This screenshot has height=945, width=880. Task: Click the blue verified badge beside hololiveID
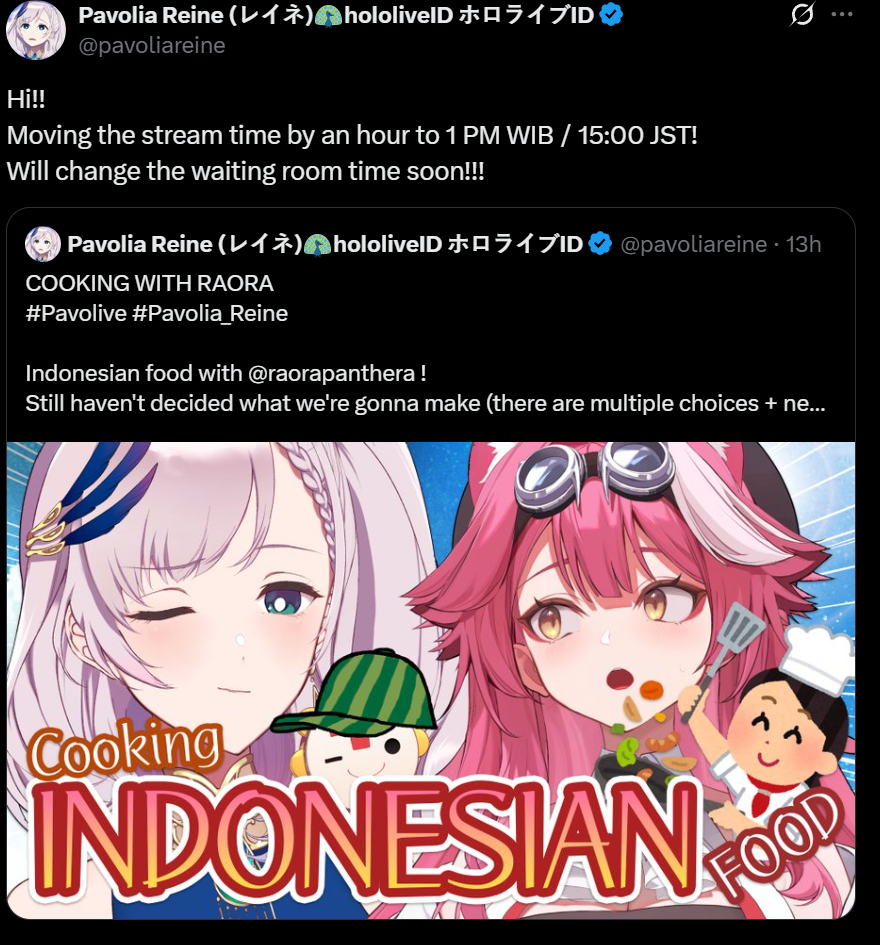tap(611, 15)
